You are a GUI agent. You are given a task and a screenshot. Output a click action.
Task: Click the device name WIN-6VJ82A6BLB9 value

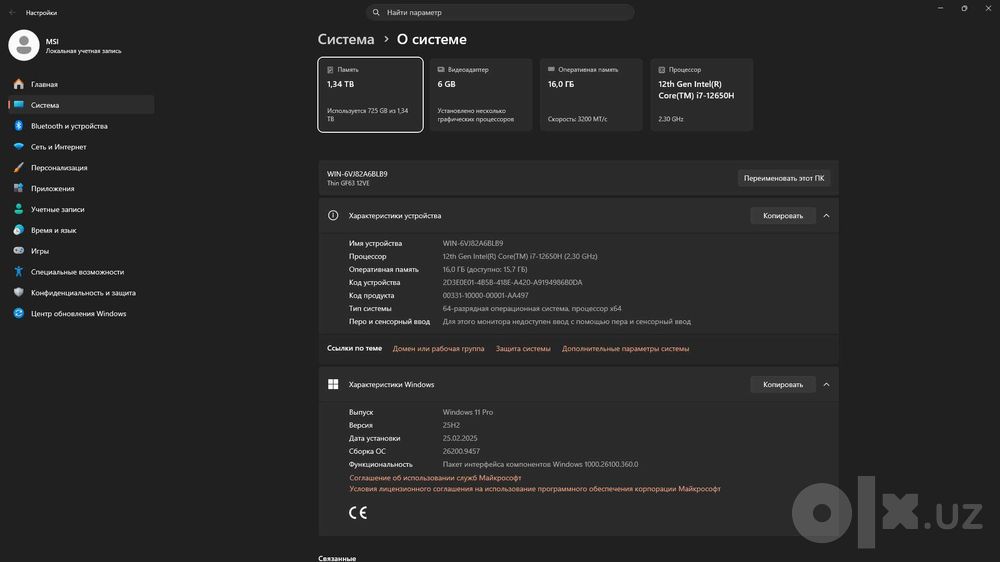coord(473,243)
